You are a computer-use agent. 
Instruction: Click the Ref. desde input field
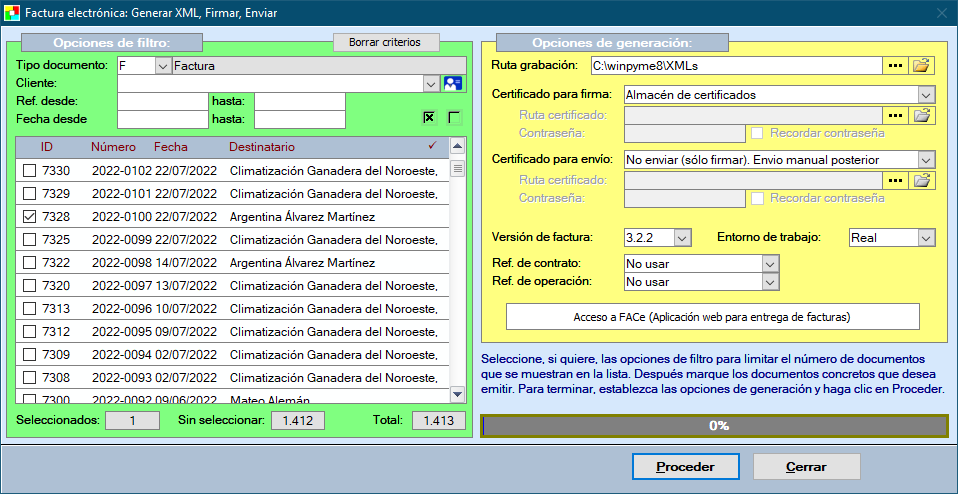[x=163, y=101]
